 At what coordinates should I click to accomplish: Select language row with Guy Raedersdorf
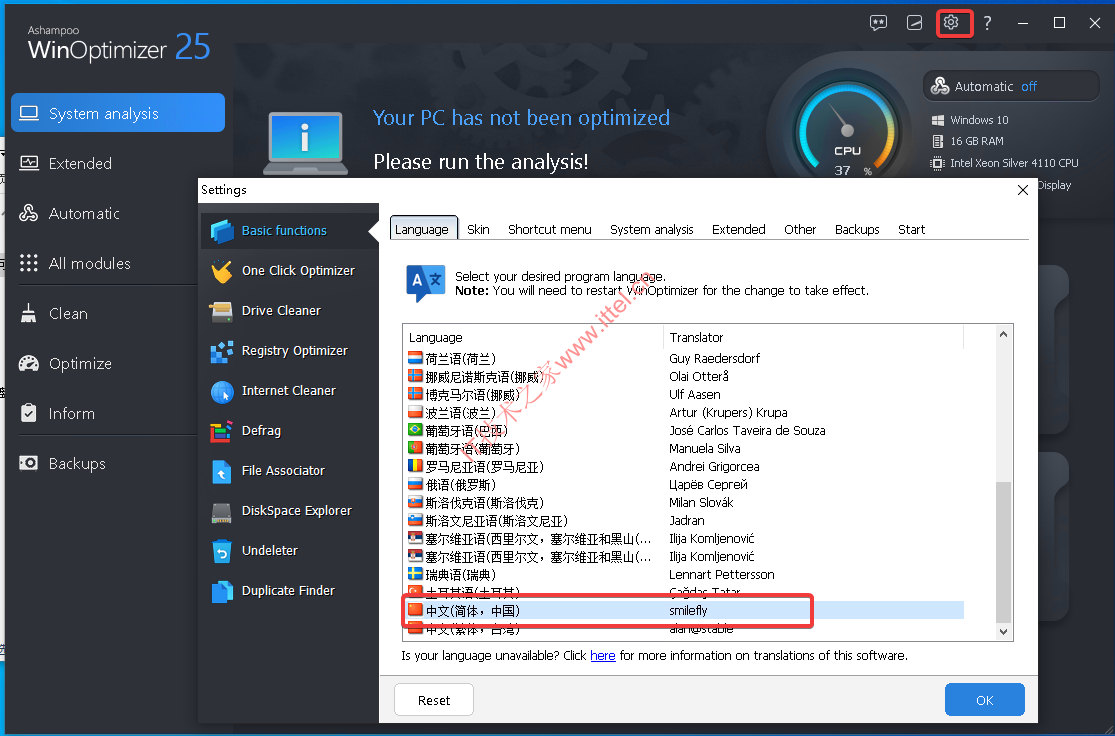pyautogui.click(x=685, y=358)
